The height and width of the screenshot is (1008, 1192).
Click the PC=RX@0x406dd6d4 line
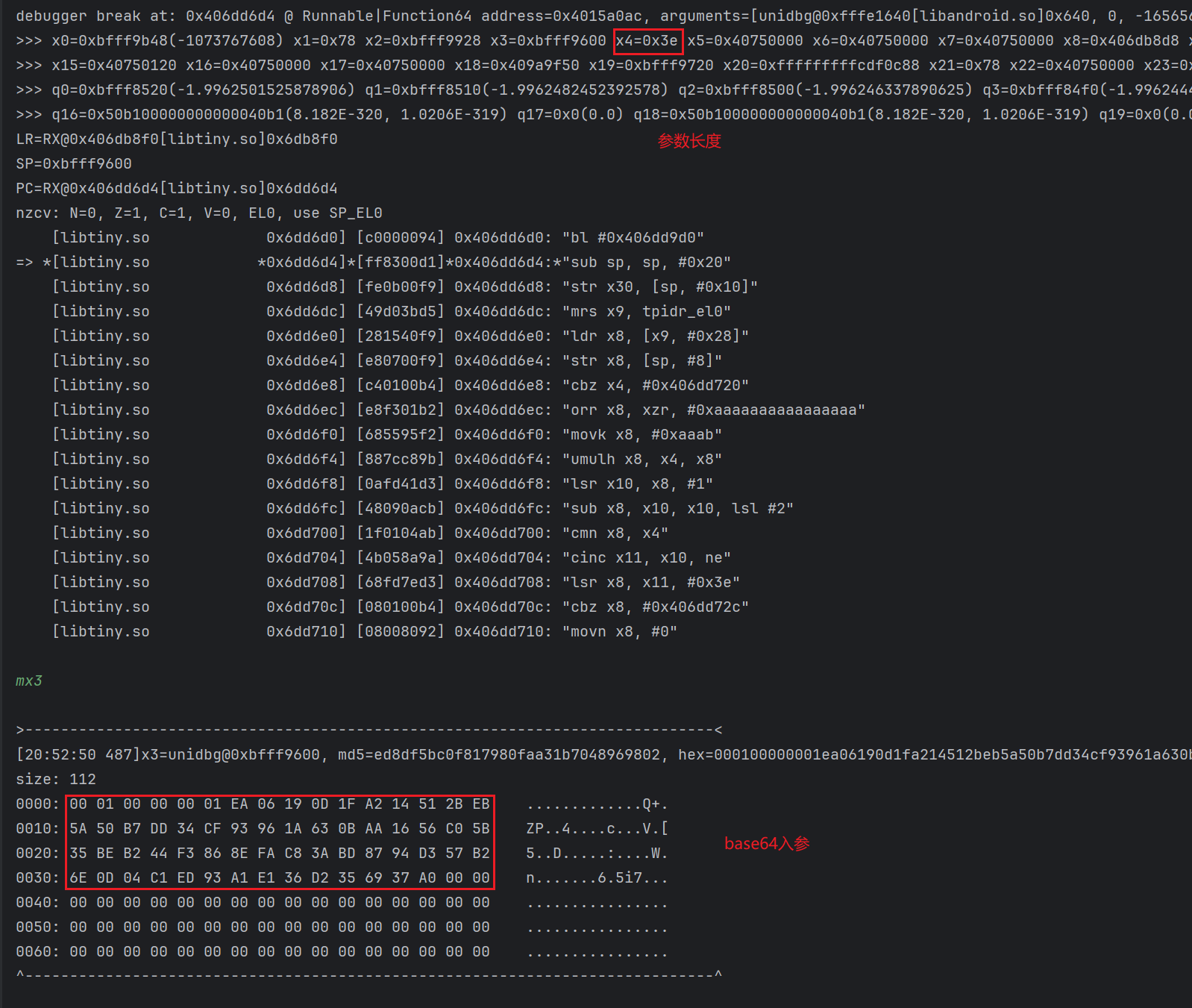point(177,188)
